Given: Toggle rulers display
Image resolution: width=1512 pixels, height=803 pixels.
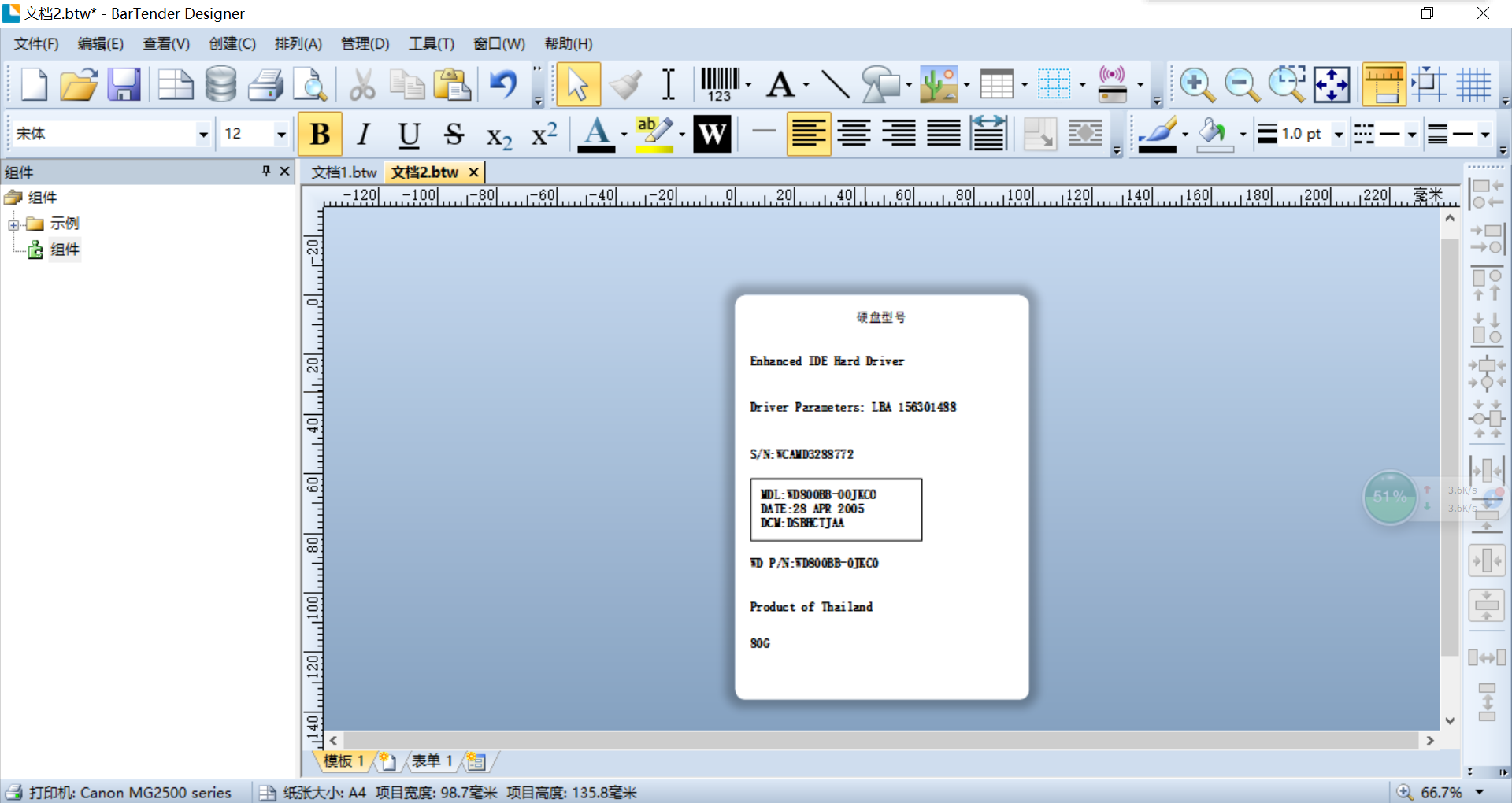Looking at the screenshot, I should [x=1384, y=85].
